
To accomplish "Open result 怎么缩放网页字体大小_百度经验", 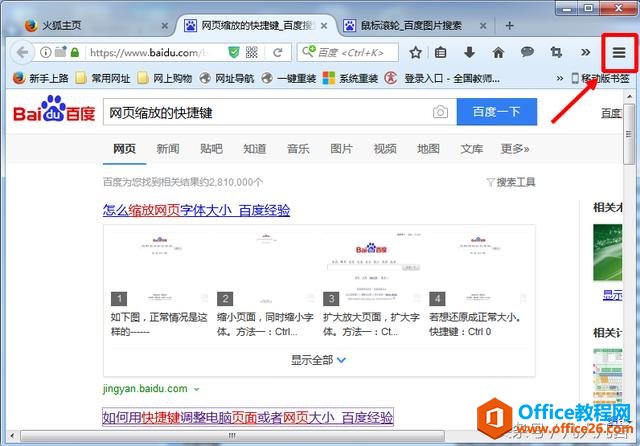I will click(196, 211).
